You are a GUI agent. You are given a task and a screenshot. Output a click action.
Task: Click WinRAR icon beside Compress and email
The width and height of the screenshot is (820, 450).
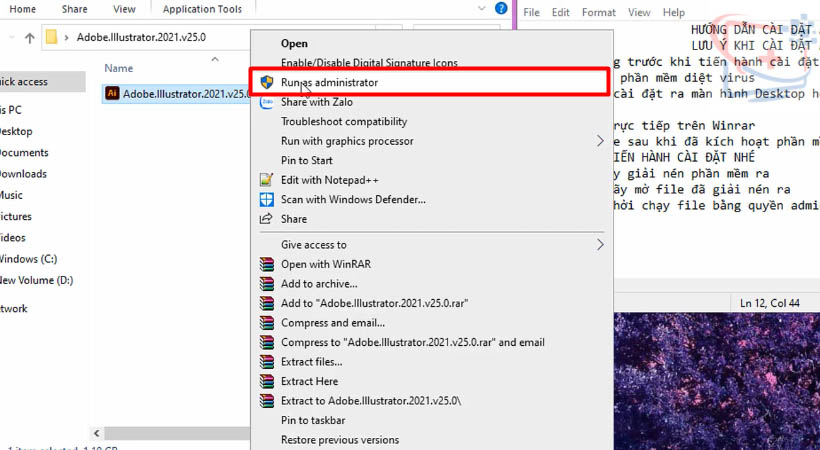tap(267, 323)
